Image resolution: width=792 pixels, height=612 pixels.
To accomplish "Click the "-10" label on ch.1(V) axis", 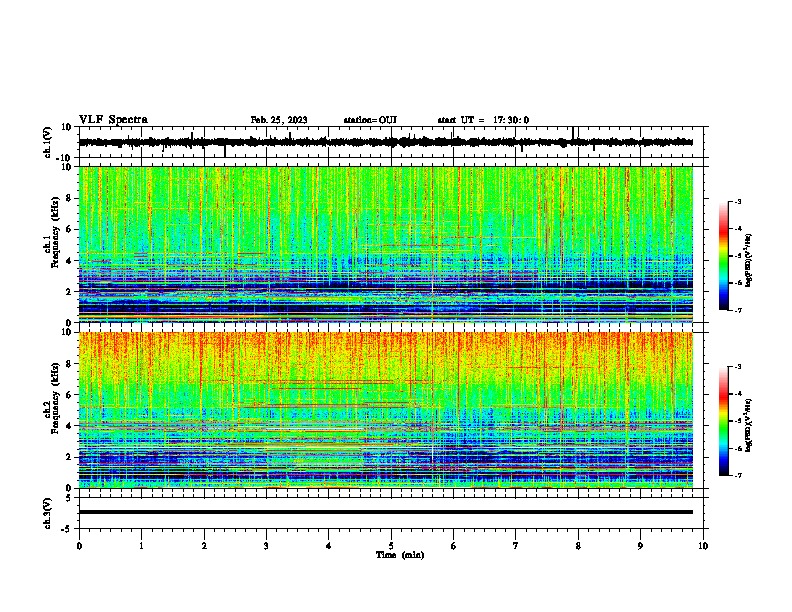I will pos(65,158).
